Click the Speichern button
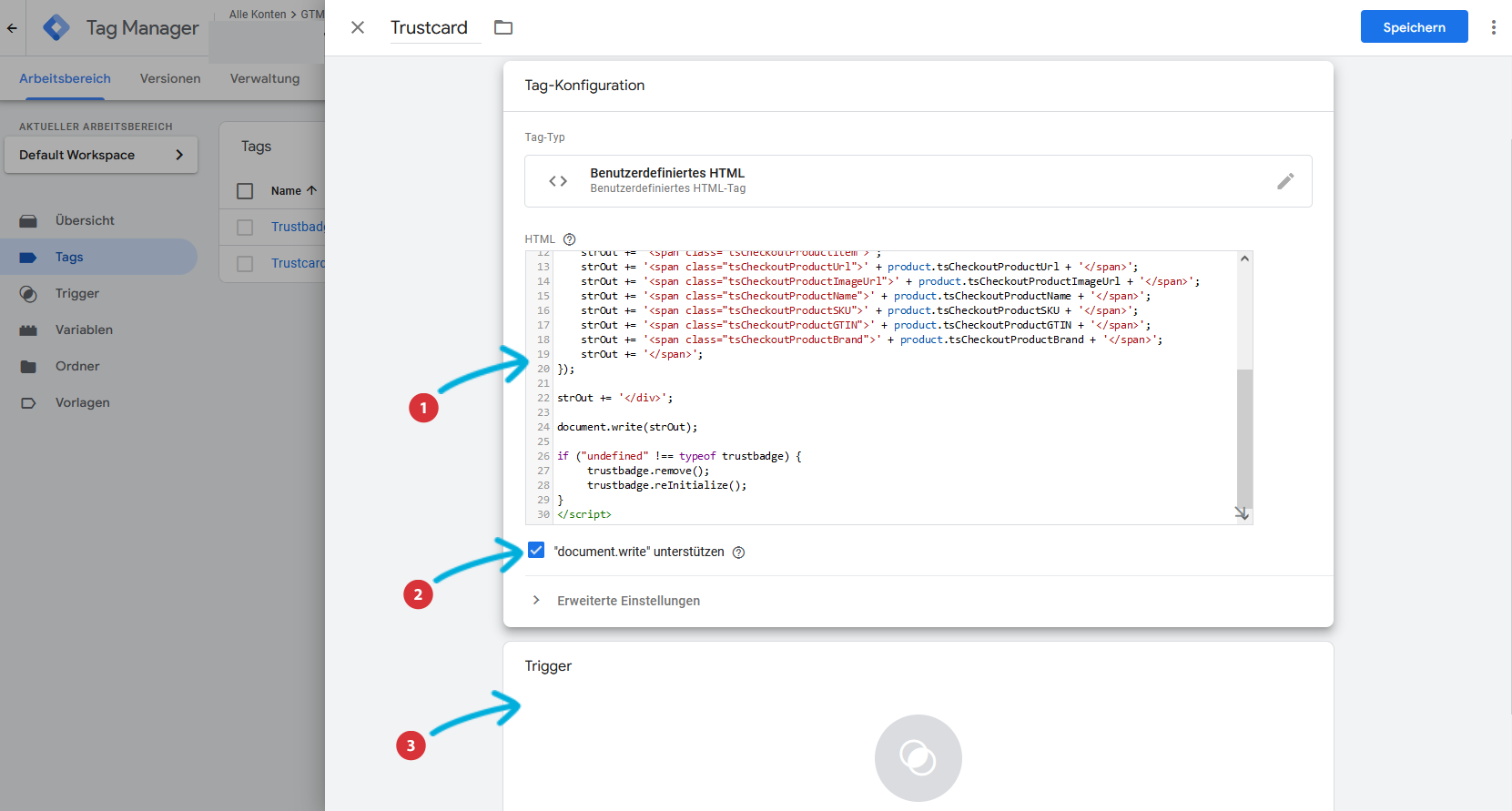1512x811 pixels. [1414, 26]
